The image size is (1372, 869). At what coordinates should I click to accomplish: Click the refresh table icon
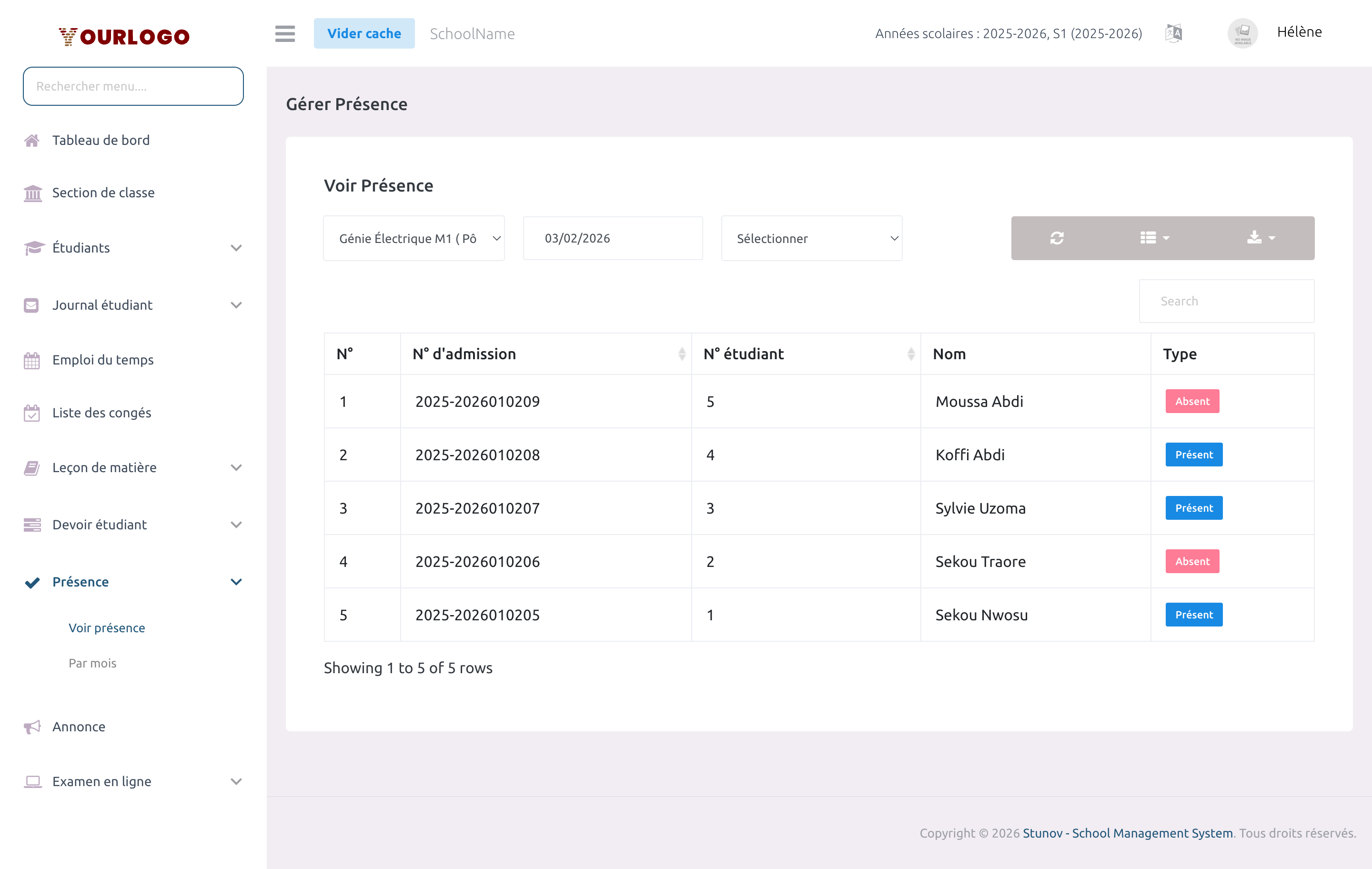[1057, 238]
